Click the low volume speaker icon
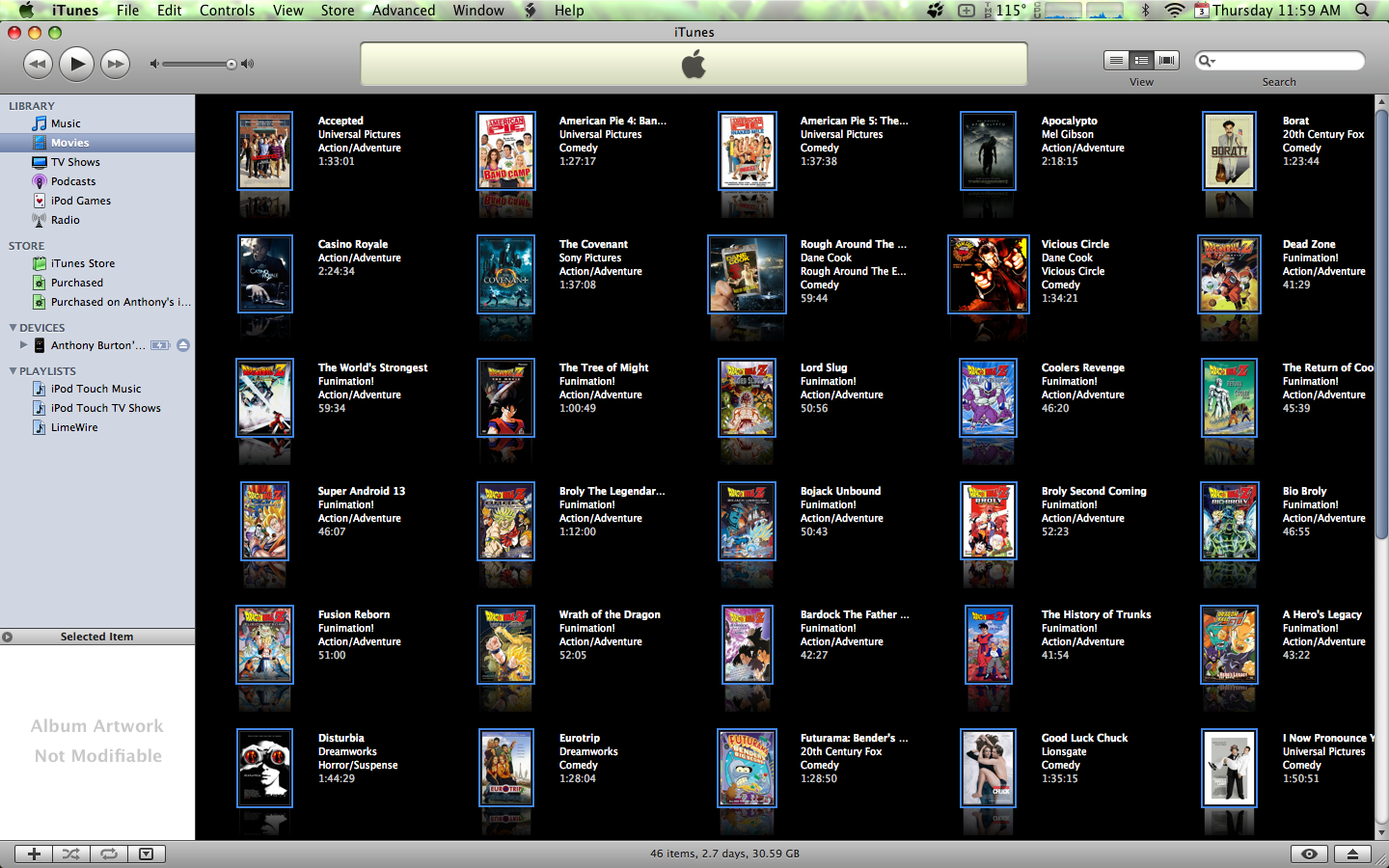The width and height of the screenshot is (1389, 868). (153, 65)
